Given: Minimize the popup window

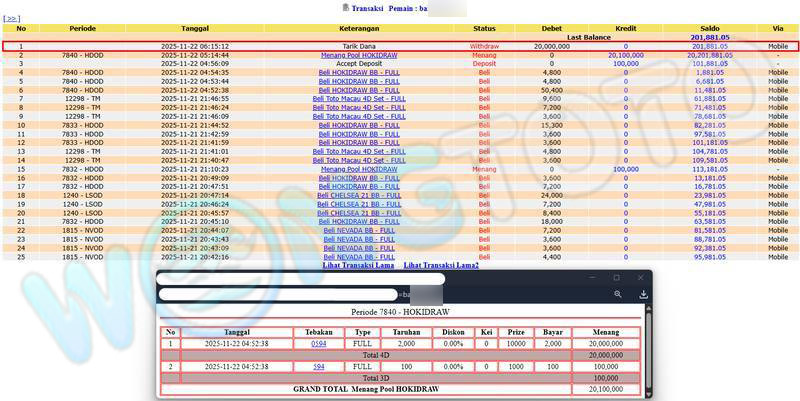Looking at the screenshot, I should [590, 277].
